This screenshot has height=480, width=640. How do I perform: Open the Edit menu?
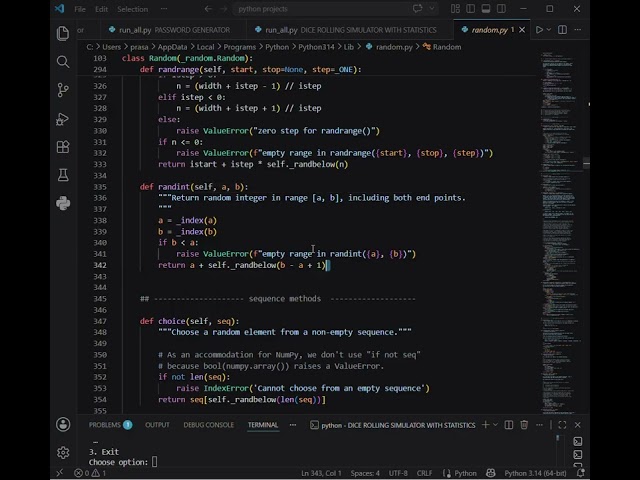point(101,9)
